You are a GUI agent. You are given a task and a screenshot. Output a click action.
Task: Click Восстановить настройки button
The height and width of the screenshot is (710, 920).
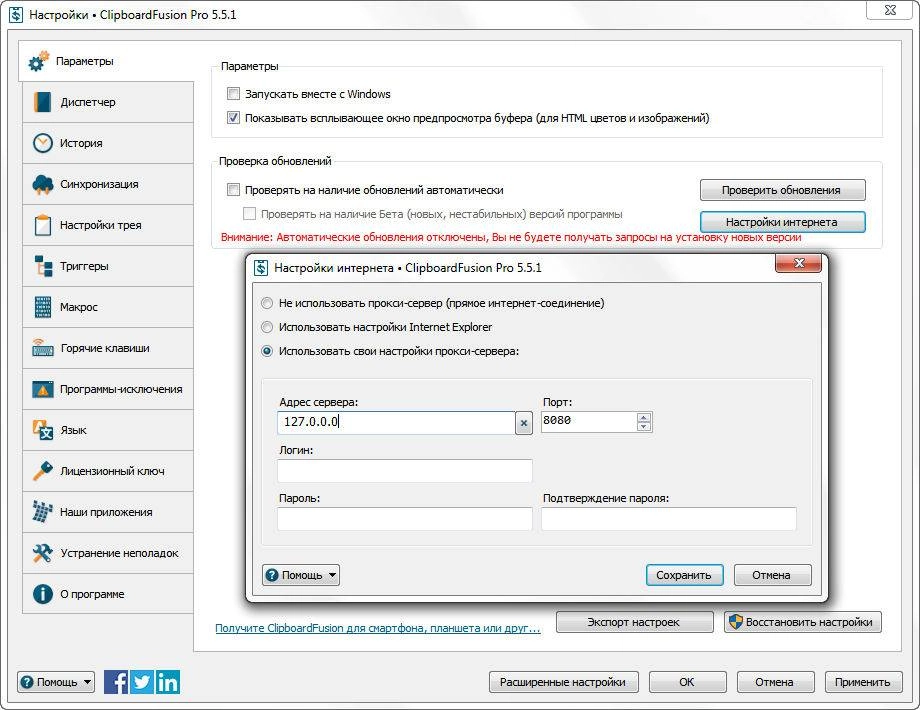click(803, 622)
